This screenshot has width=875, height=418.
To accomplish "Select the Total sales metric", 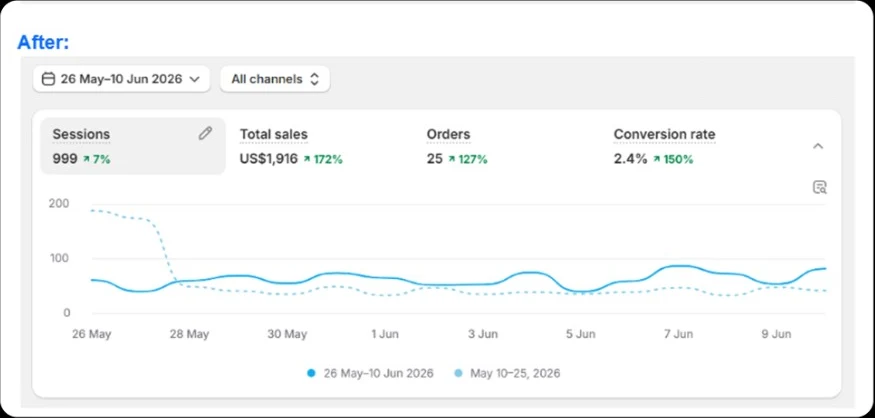I will [x=273, y=134].
